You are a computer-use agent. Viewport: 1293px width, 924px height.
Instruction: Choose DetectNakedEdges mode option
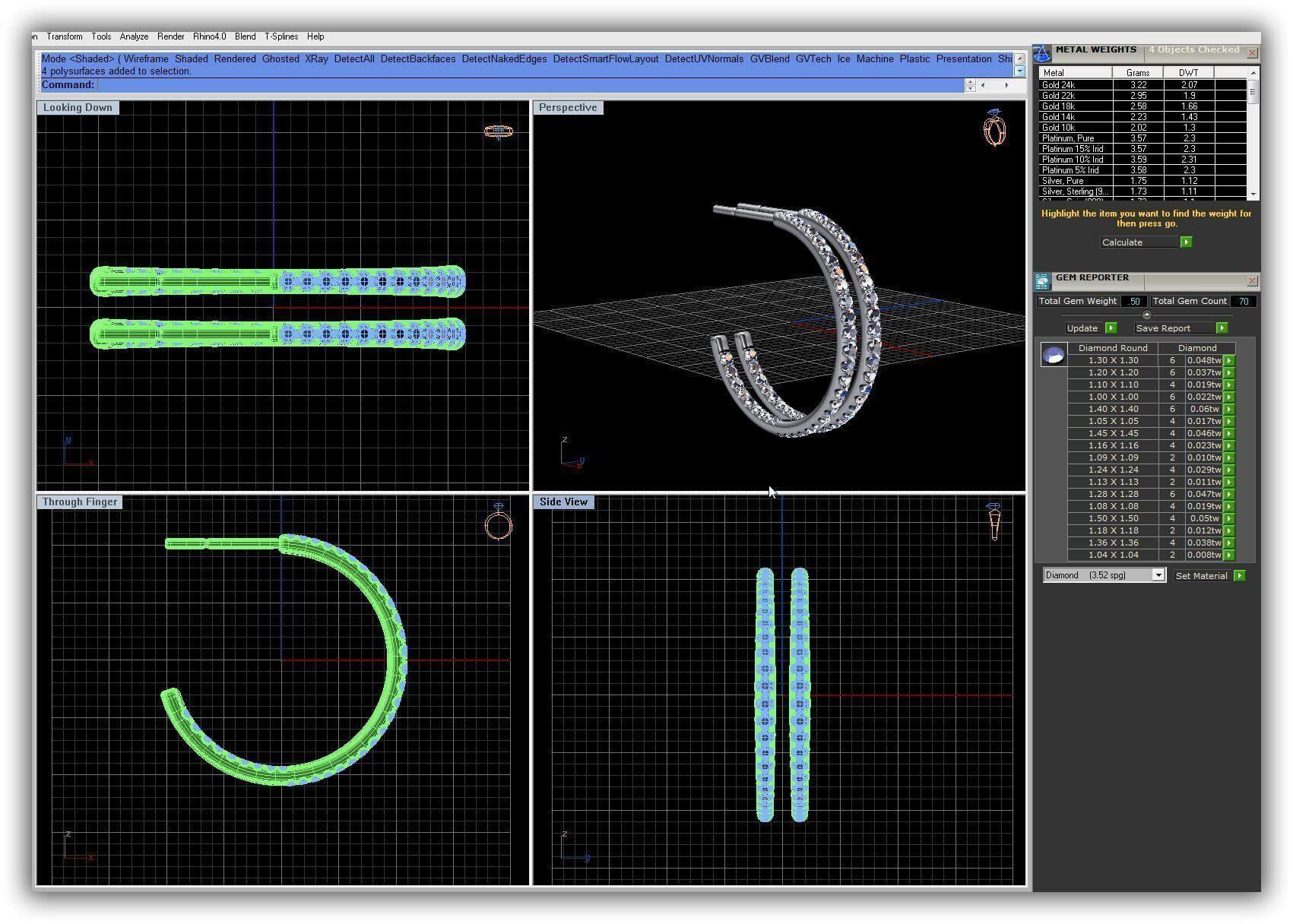pos(504,59)
